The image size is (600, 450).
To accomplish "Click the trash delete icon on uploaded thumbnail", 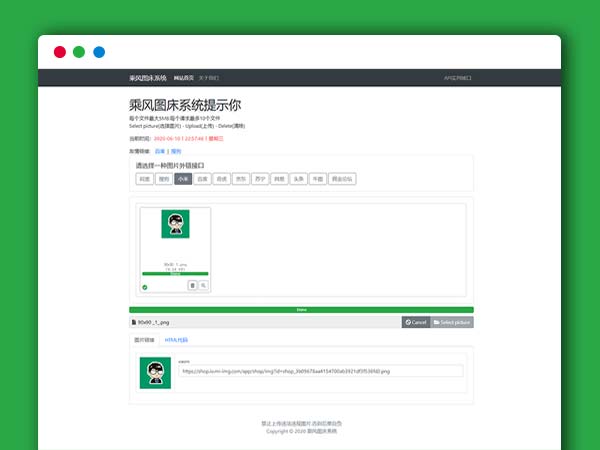I will (193, 285).
